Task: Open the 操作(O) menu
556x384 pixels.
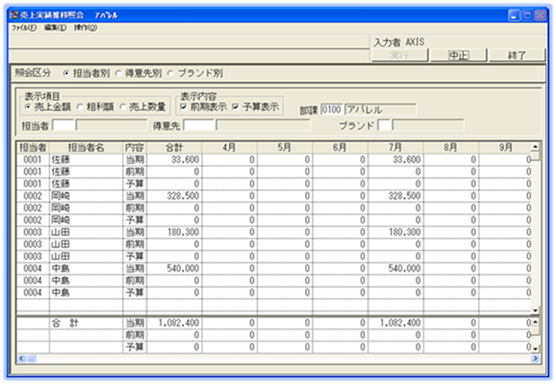Action: (x=85, y=28)
